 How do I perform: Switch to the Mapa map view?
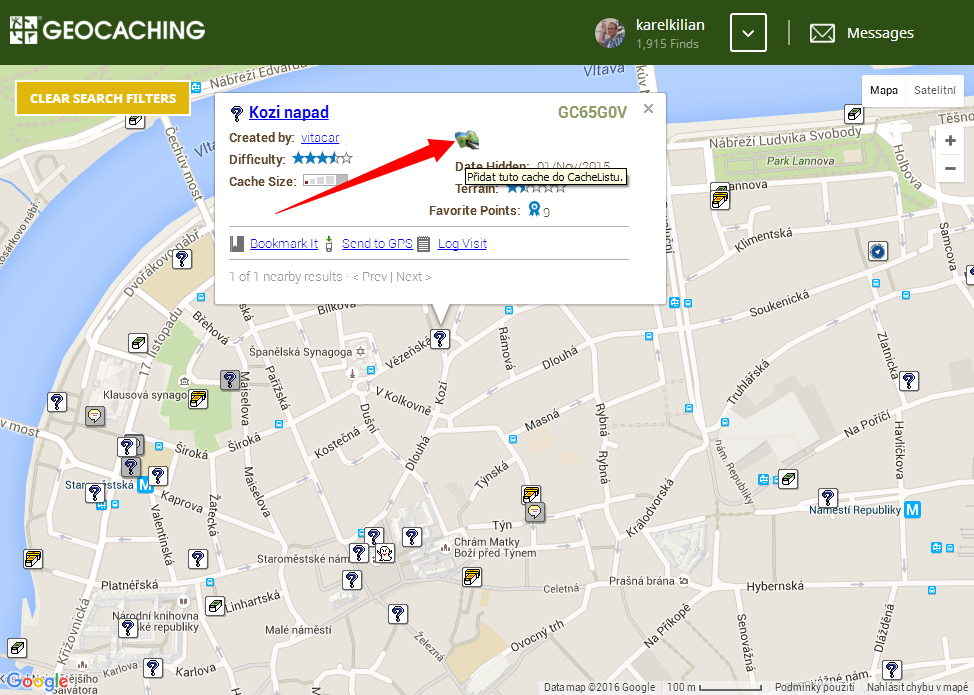[883, 90]
